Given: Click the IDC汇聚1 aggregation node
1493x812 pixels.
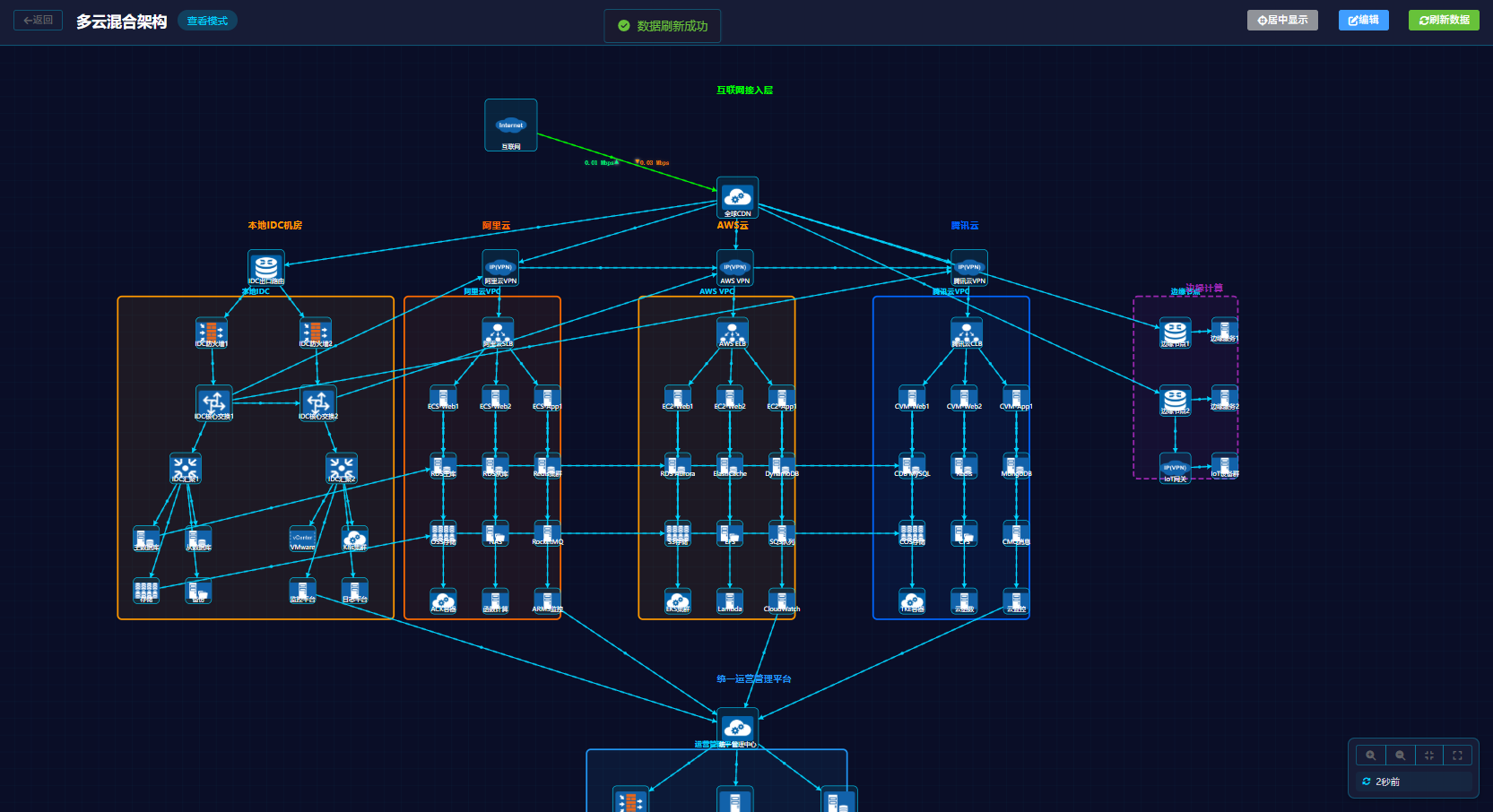Looking at the screenshot, I should pos(186,468).
